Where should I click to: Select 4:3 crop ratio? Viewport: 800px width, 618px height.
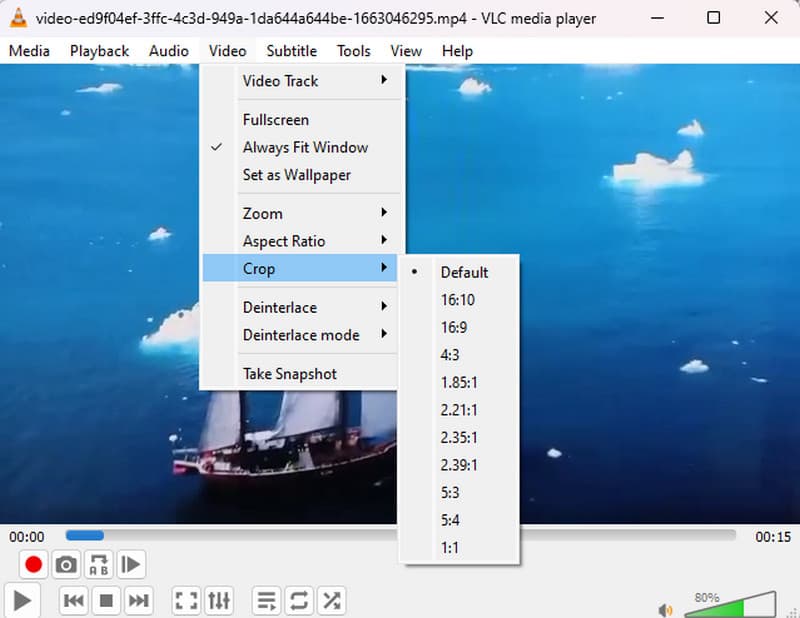tap(459, 355)
